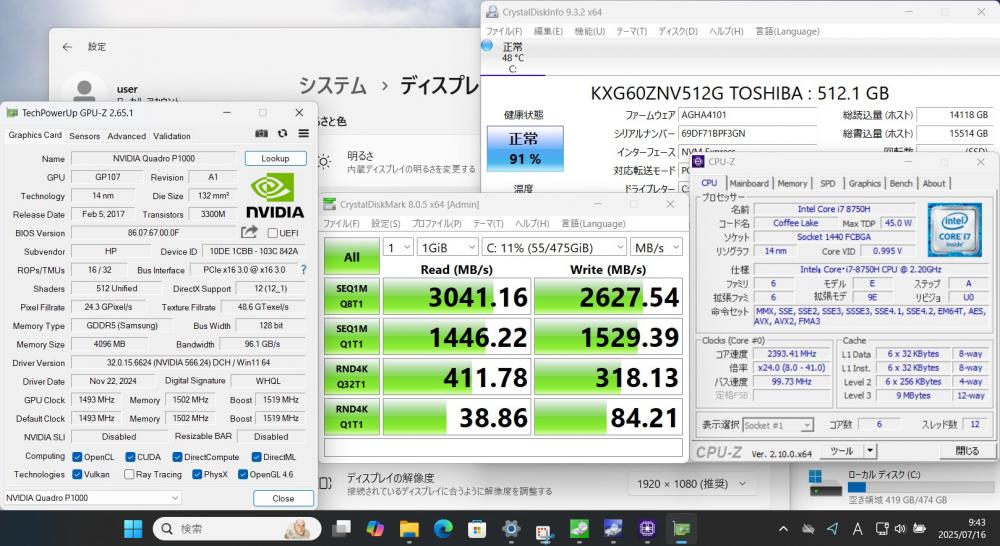1000x546 pixels.
Task: Click the volume speaker tray icon
Action: 901,529
